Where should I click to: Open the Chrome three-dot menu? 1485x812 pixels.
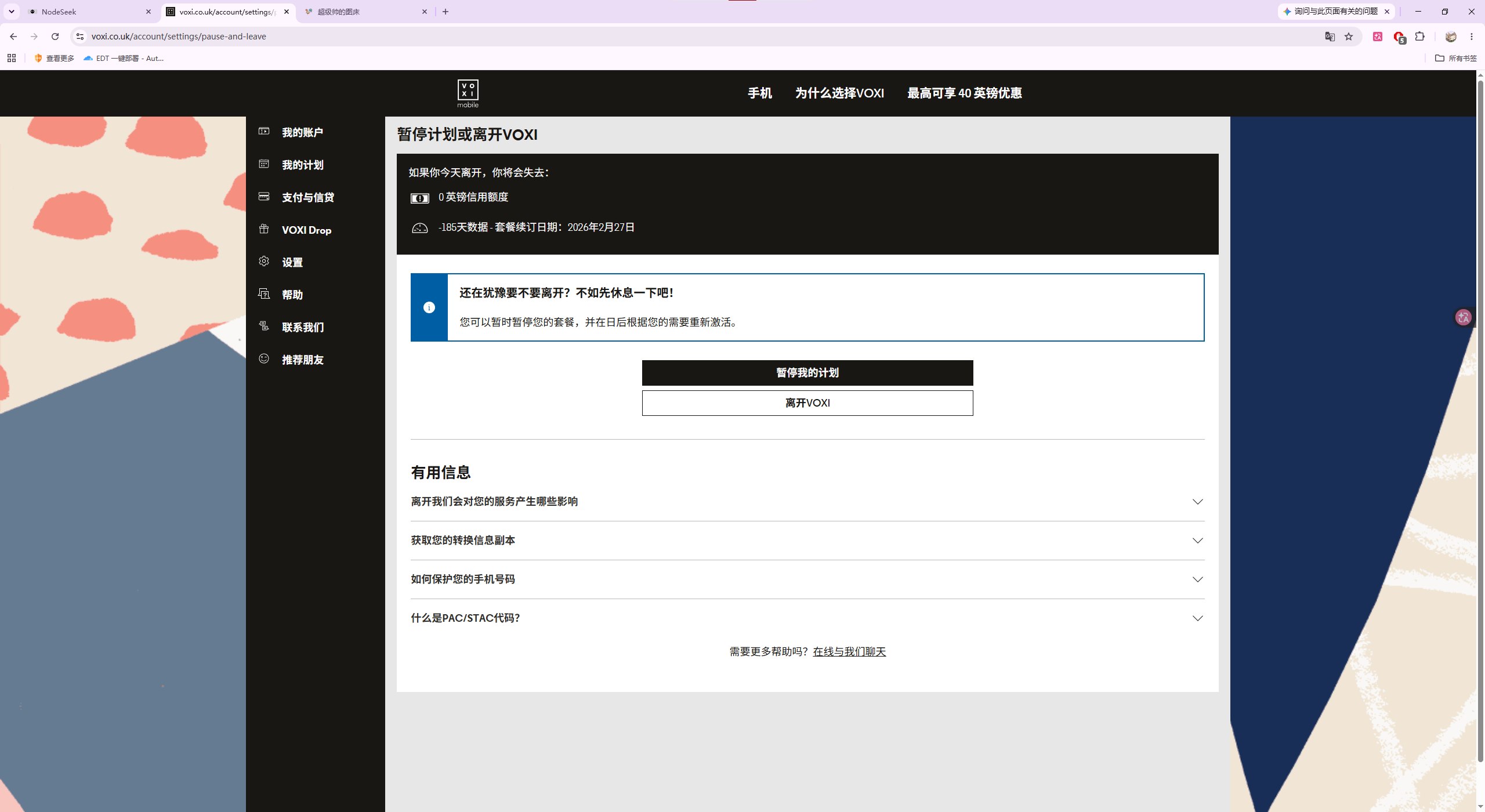tap(1472, 37)
